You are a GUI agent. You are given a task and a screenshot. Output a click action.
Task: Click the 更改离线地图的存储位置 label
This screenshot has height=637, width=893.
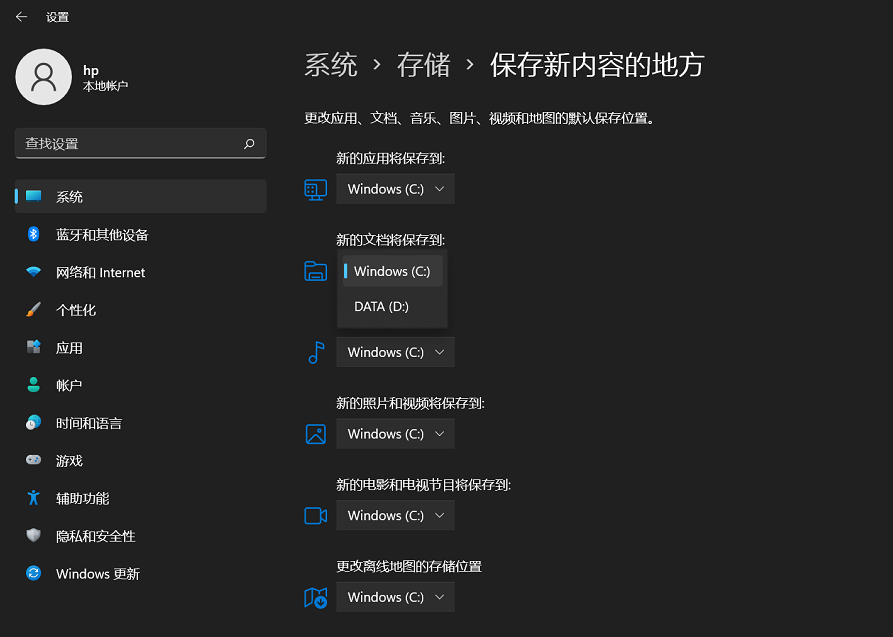point(409,566)
